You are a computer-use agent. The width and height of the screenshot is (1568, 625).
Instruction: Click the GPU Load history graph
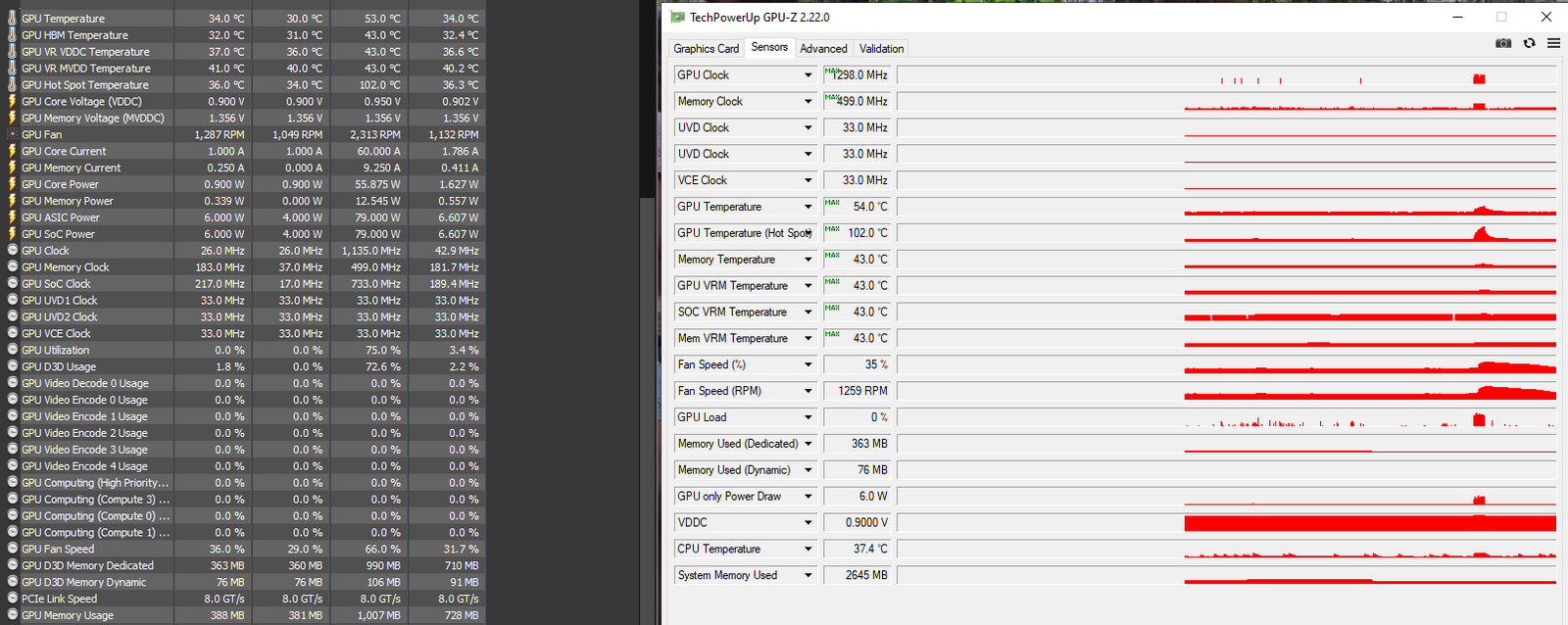click(1227, 417)
